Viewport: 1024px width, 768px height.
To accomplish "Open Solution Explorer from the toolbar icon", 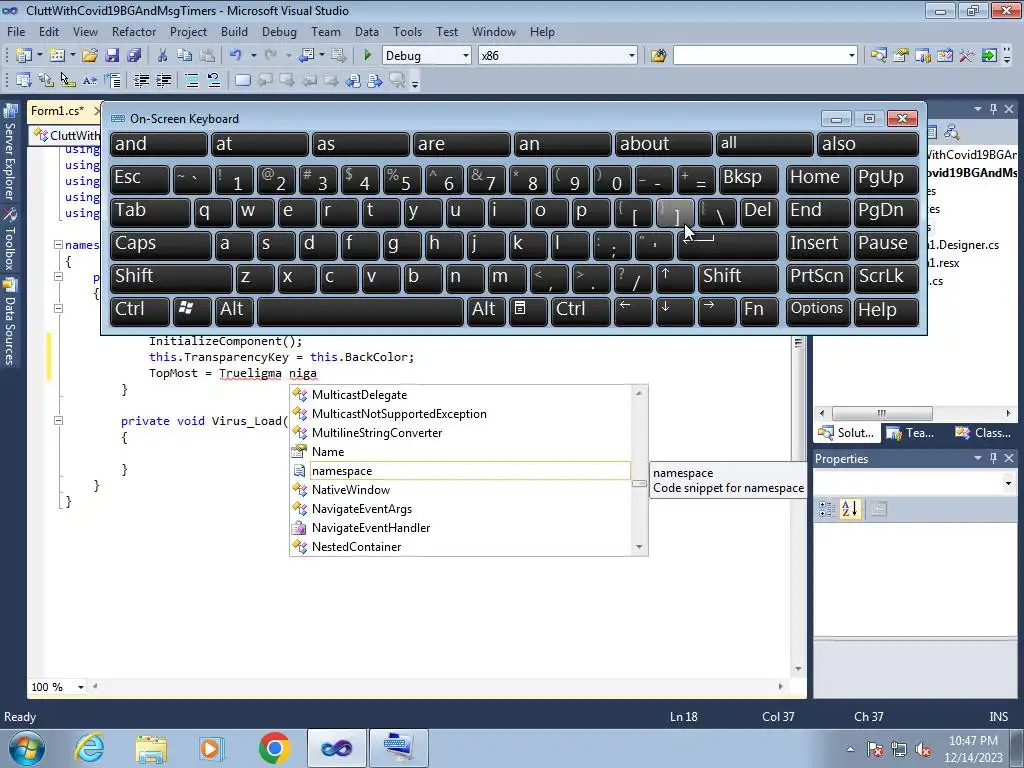I will [x=878, y=56].
